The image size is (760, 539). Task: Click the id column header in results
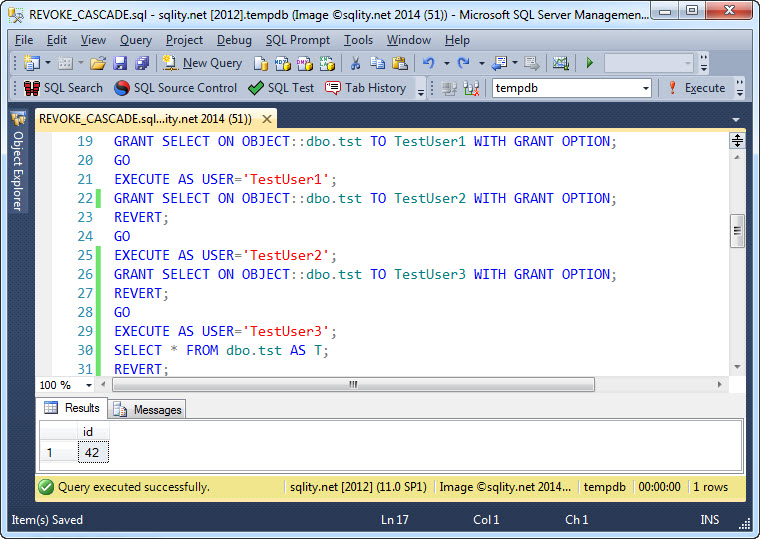pos(93,431)
